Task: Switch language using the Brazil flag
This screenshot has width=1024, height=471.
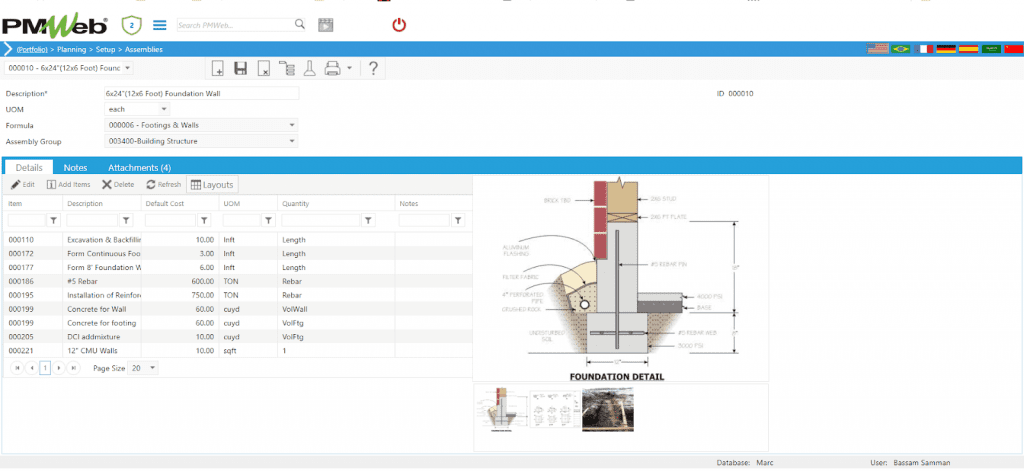Action: 901,49
